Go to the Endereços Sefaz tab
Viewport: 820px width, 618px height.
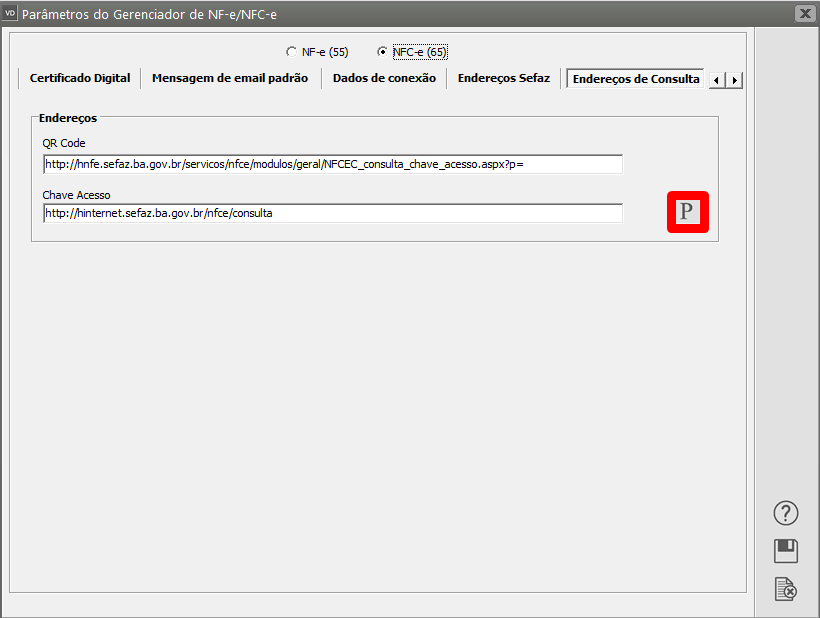click(504, 78)
